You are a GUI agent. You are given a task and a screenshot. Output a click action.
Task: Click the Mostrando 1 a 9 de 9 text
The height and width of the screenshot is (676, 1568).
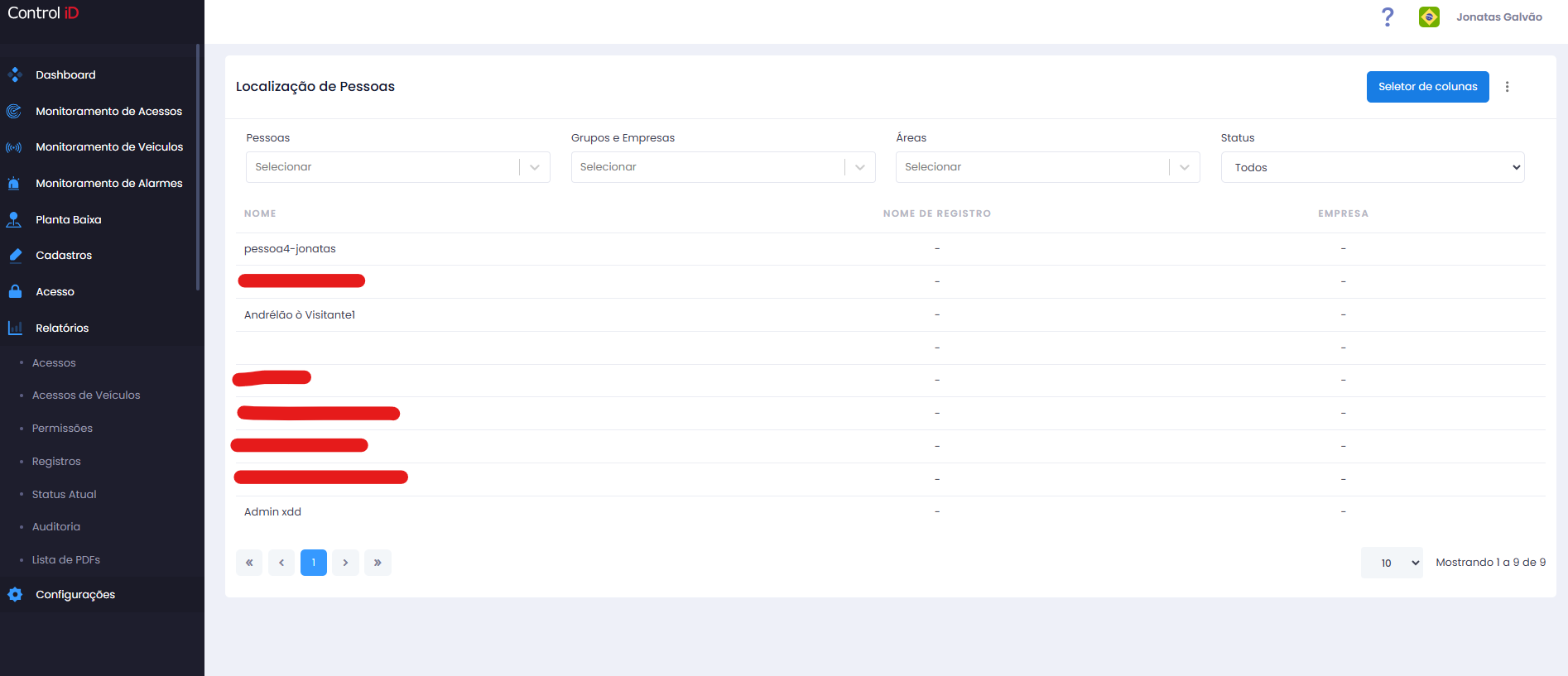pos(1490,563)
